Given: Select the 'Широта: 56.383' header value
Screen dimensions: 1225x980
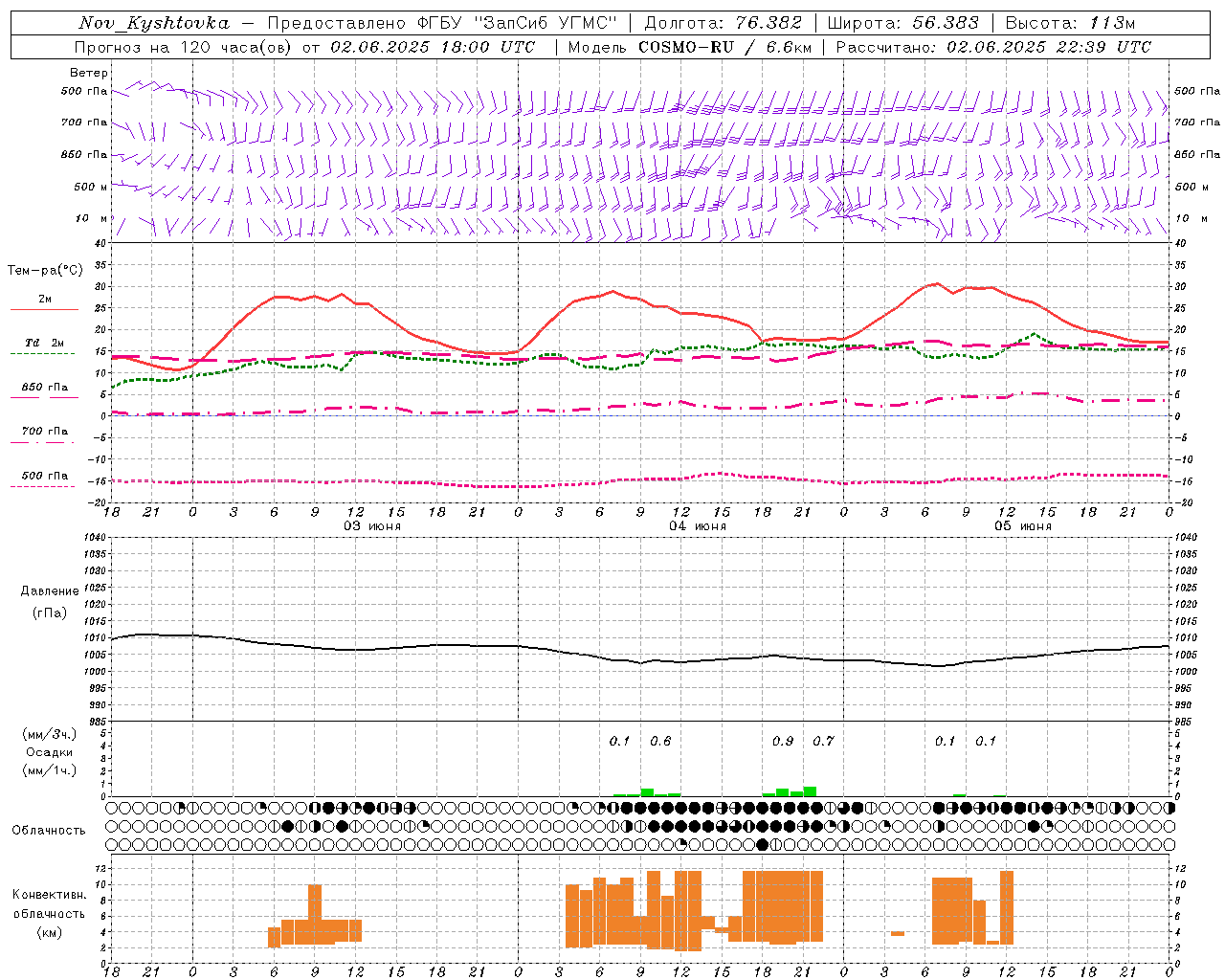Looking at the screenshot, I should point(902,23).
